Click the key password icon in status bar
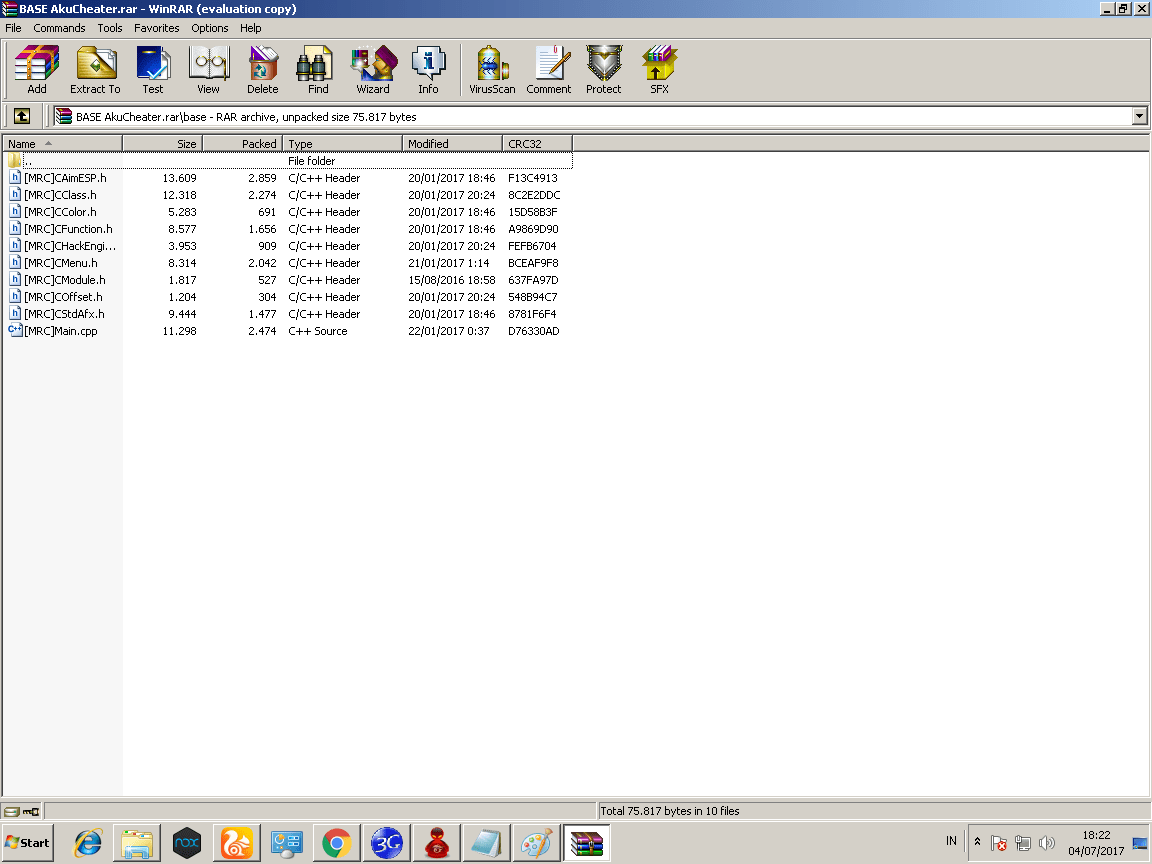 point(31,811)
